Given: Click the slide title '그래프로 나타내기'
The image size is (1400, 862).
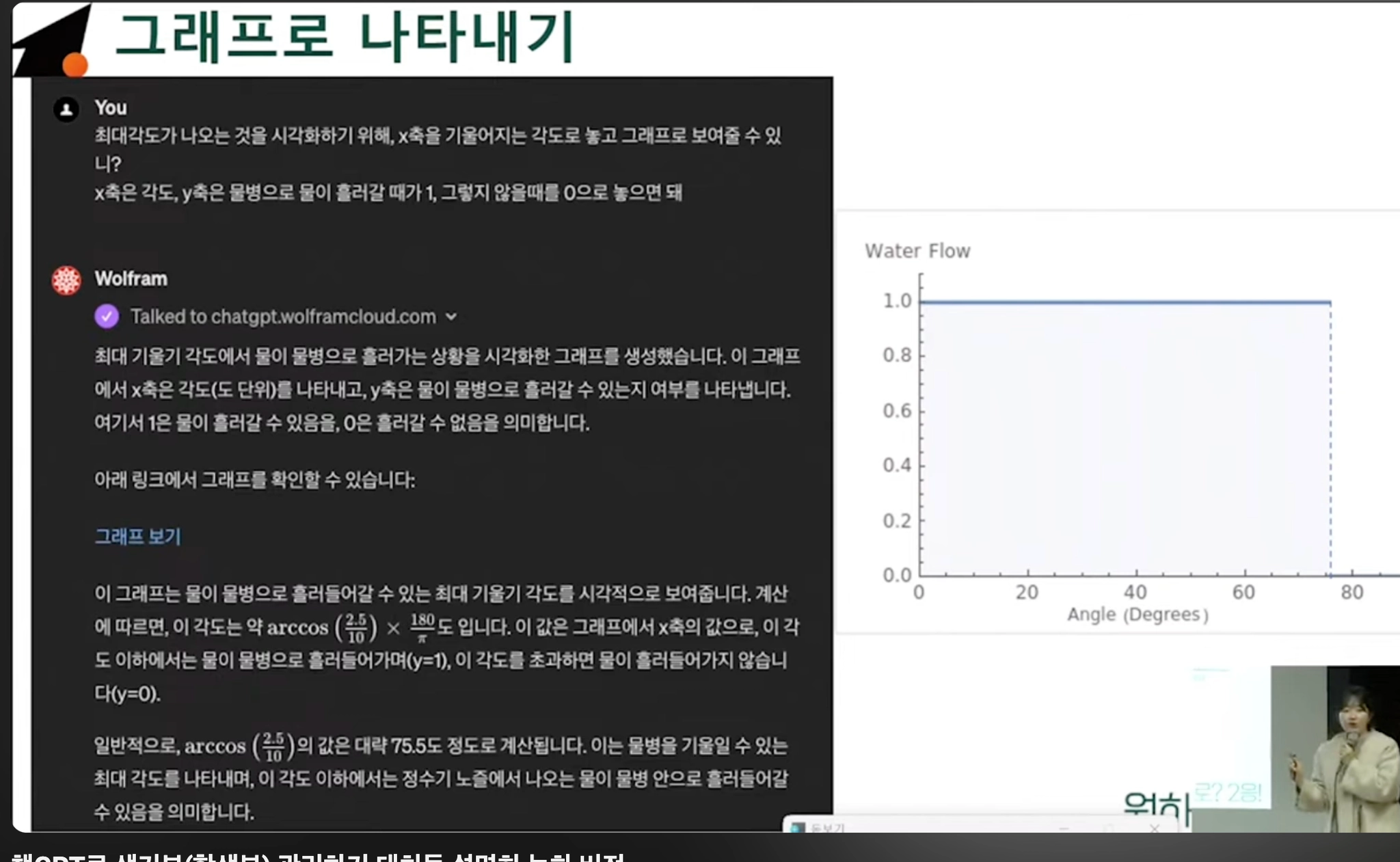Looking at the screenshot, I should point(345,38).
